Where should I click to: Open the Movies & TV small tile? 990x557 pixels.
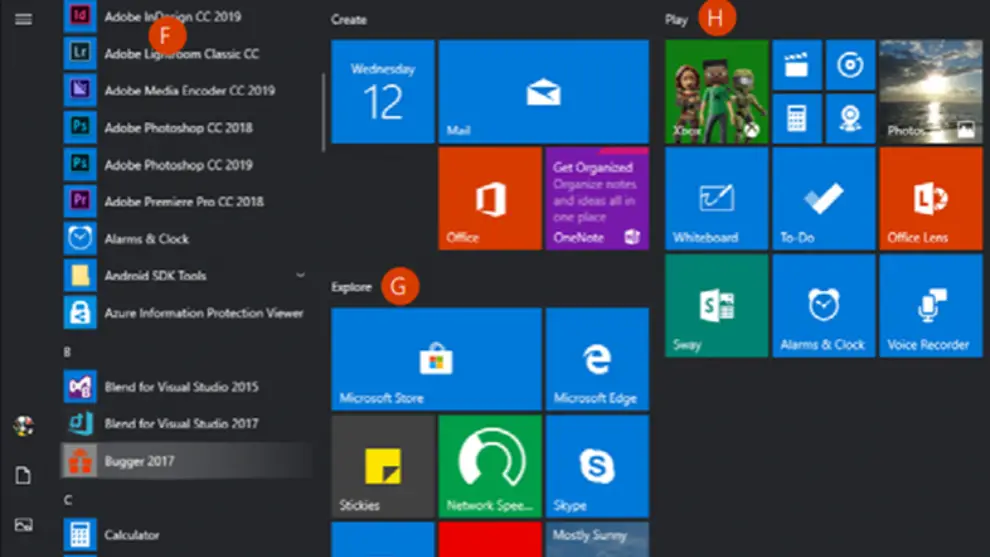point(797,65)
